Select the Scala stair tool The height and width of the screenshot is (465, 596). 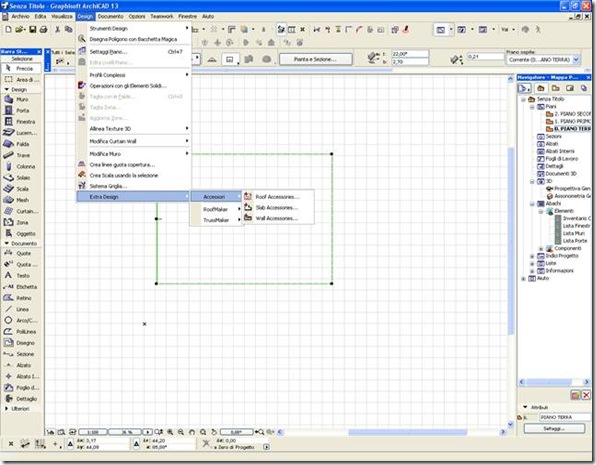[21, 189]
